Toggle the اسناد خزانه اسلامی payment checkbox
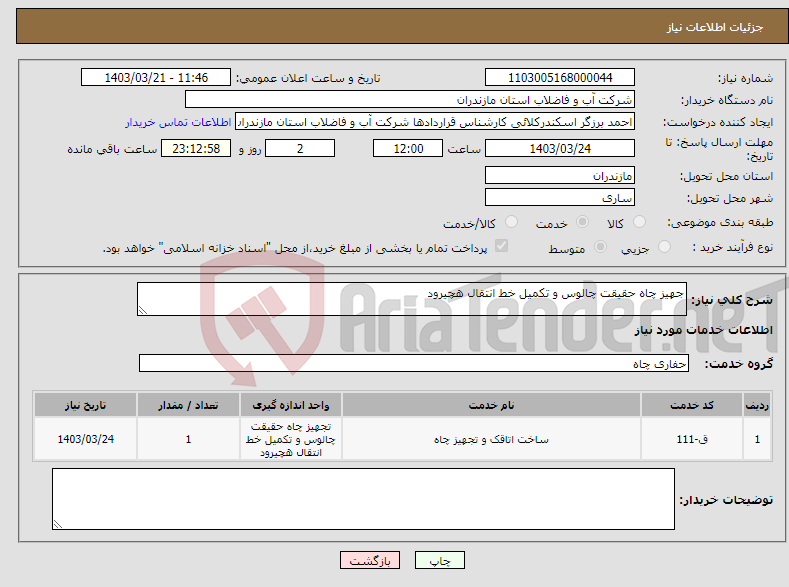789x587 pixels. [501, 246]
